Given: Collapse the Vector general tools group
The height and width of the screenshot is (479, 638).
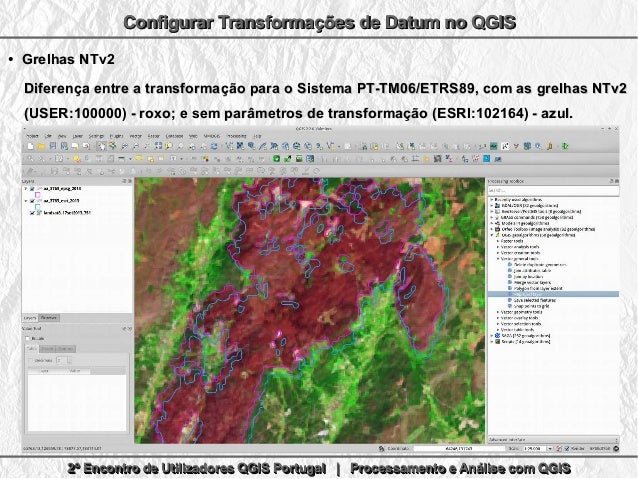Looking at the screenshot, I should pyautogui.click(x=498, y=259).
